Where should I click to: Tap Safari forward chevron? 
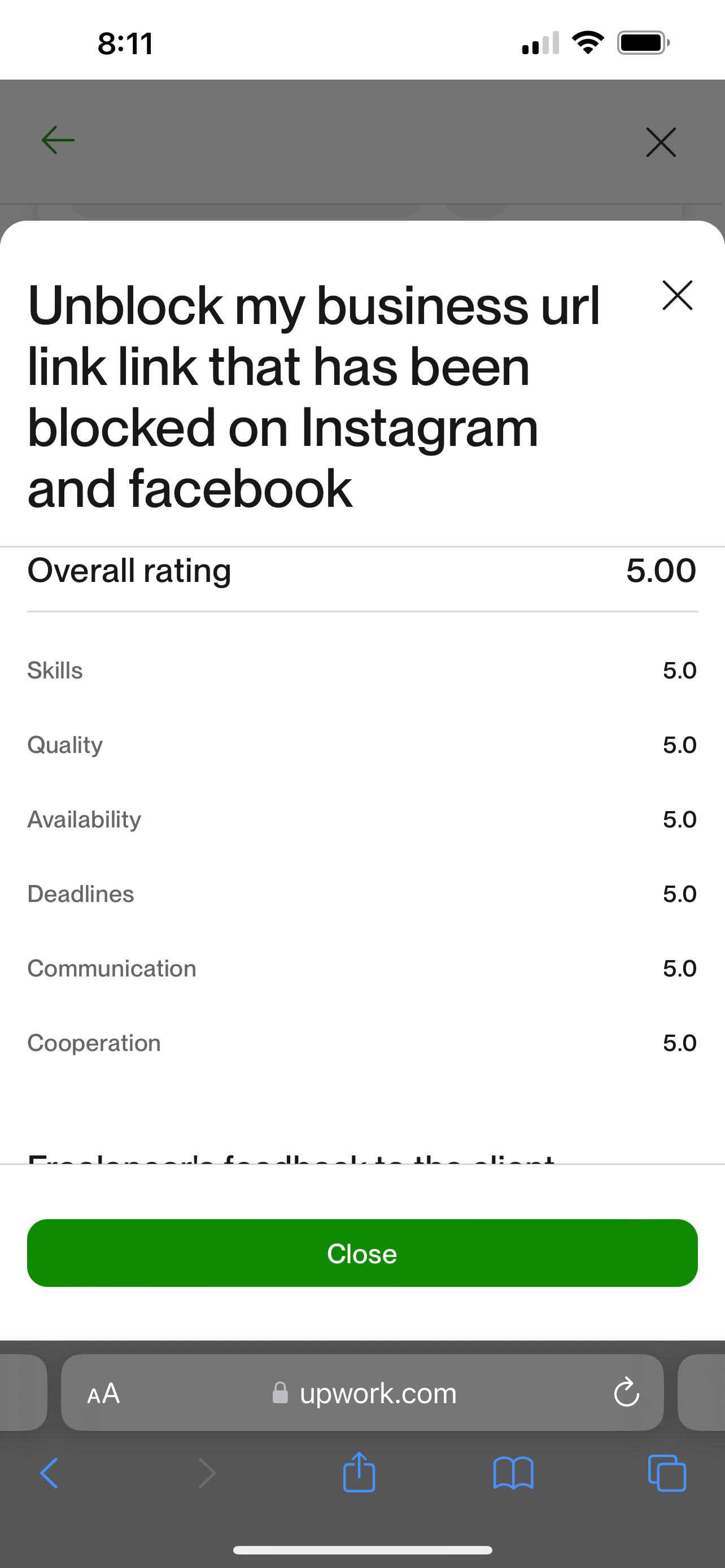pos(207,1474)
